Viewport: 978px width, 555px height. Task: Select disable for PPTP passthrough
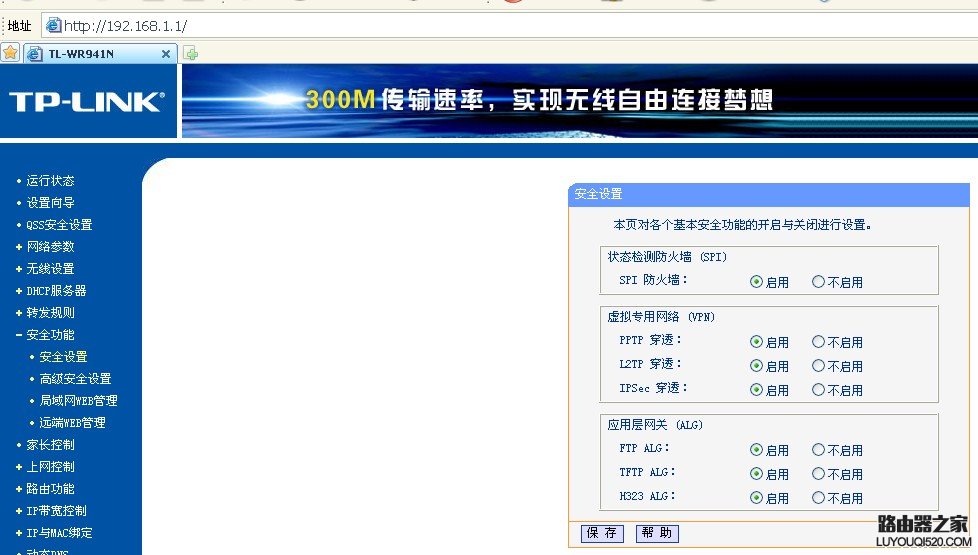click(818, 342)
